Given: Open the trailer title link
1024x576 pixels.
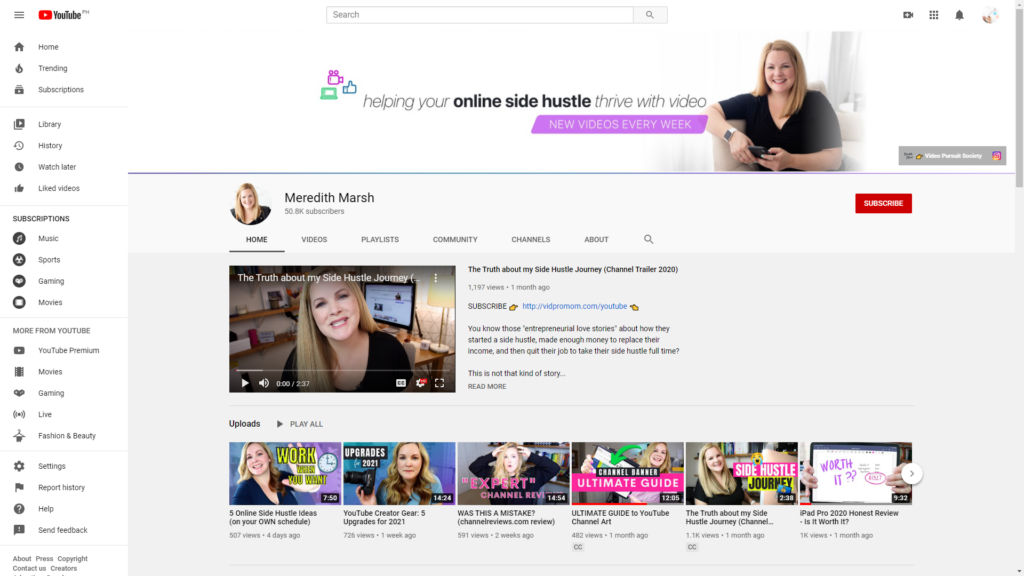Looking at the screenshot, I should (573, 269).
